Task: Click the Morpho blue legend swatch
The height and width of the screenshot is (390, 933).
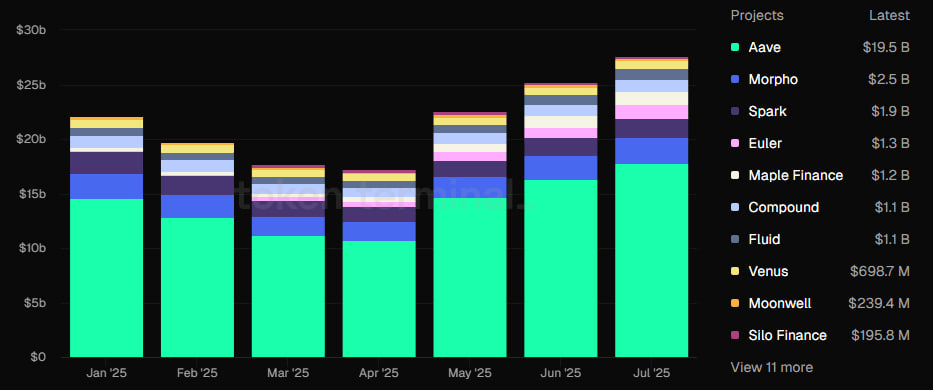Action: (735, 80)
